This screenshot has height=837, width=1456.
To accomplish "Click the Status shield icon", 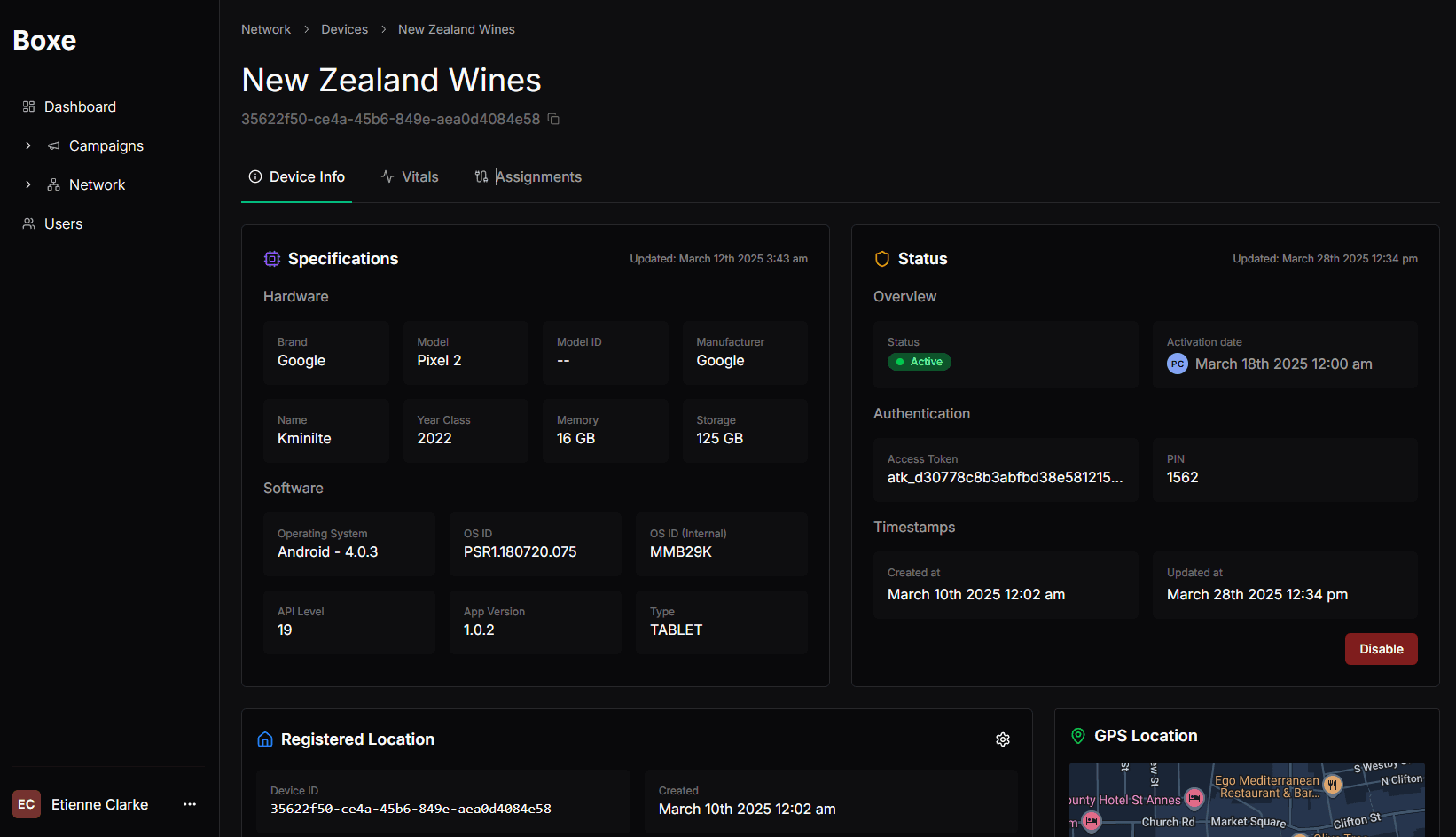I will (x=882, y=259).
